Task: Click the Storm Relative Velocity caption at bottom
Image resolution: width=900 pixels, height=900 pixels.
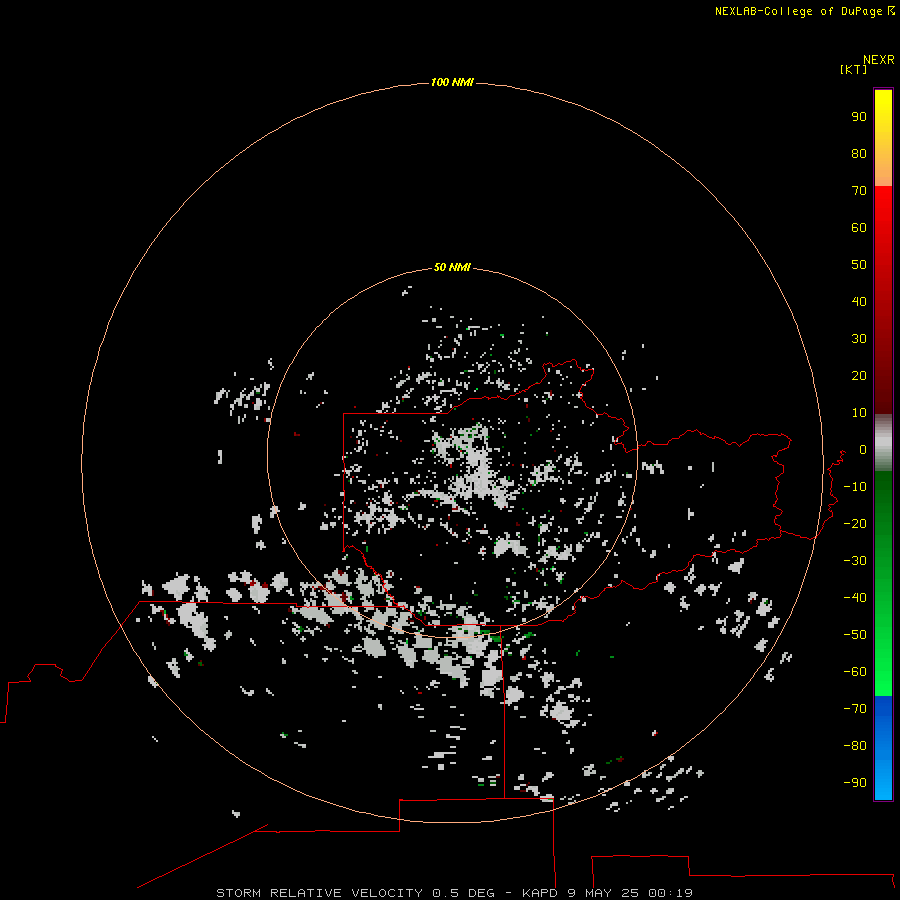Action: click(x=455, y=893)
